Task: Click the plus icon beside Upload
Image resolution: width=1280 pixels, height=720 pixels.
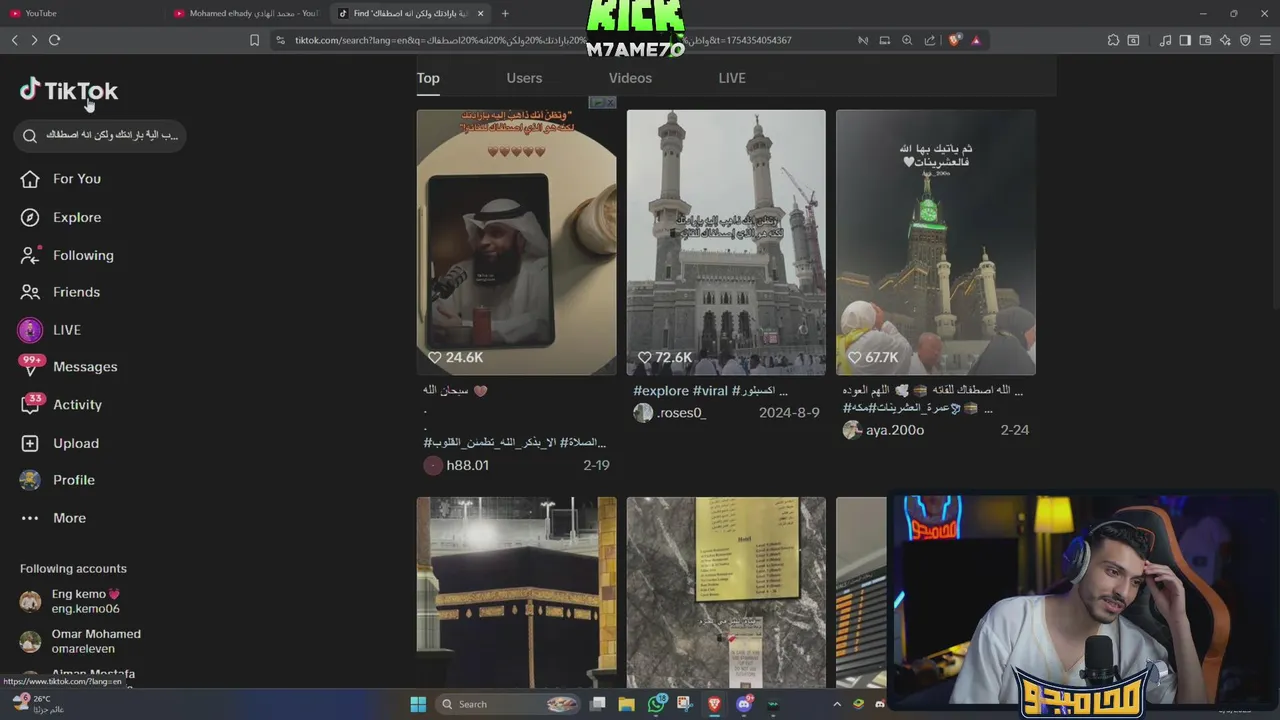Action: pyautogui.click(x=30, y=443)
